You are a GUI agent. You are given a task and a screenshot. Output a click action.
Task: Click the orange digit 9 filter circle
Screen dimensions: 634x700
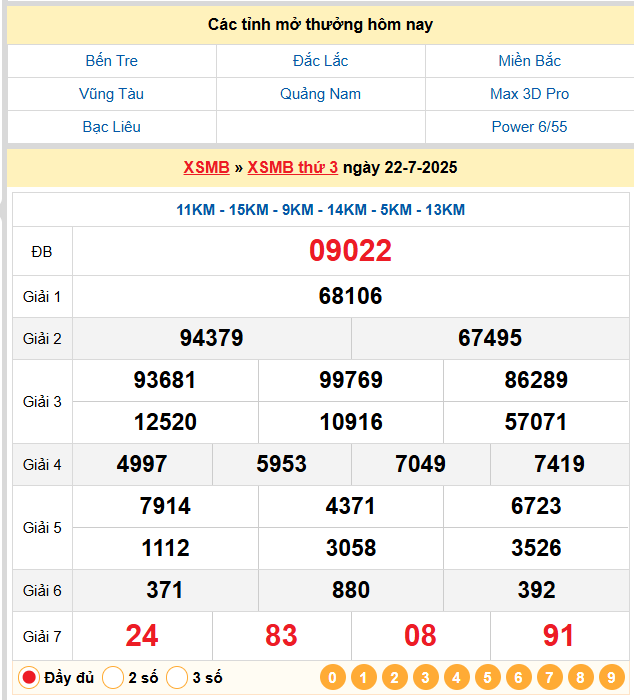tap(611, 677)
